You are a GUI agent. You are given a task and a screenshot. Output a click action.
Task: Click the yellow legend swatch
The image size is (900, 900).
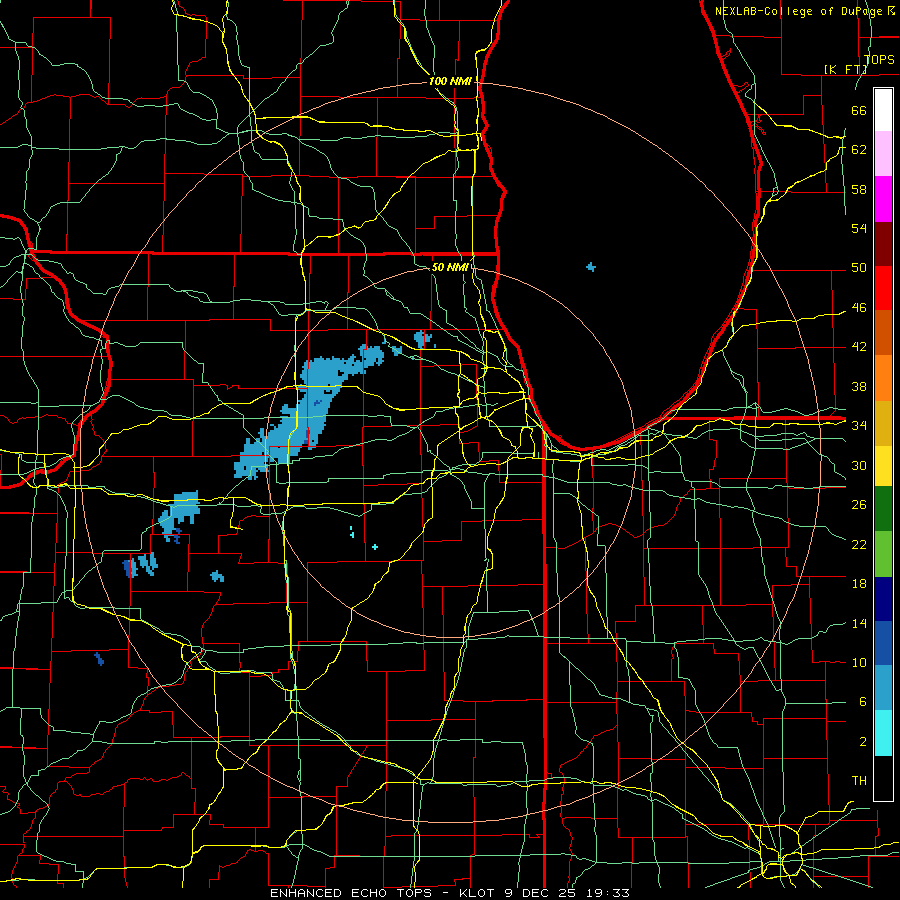click(883, 465)
